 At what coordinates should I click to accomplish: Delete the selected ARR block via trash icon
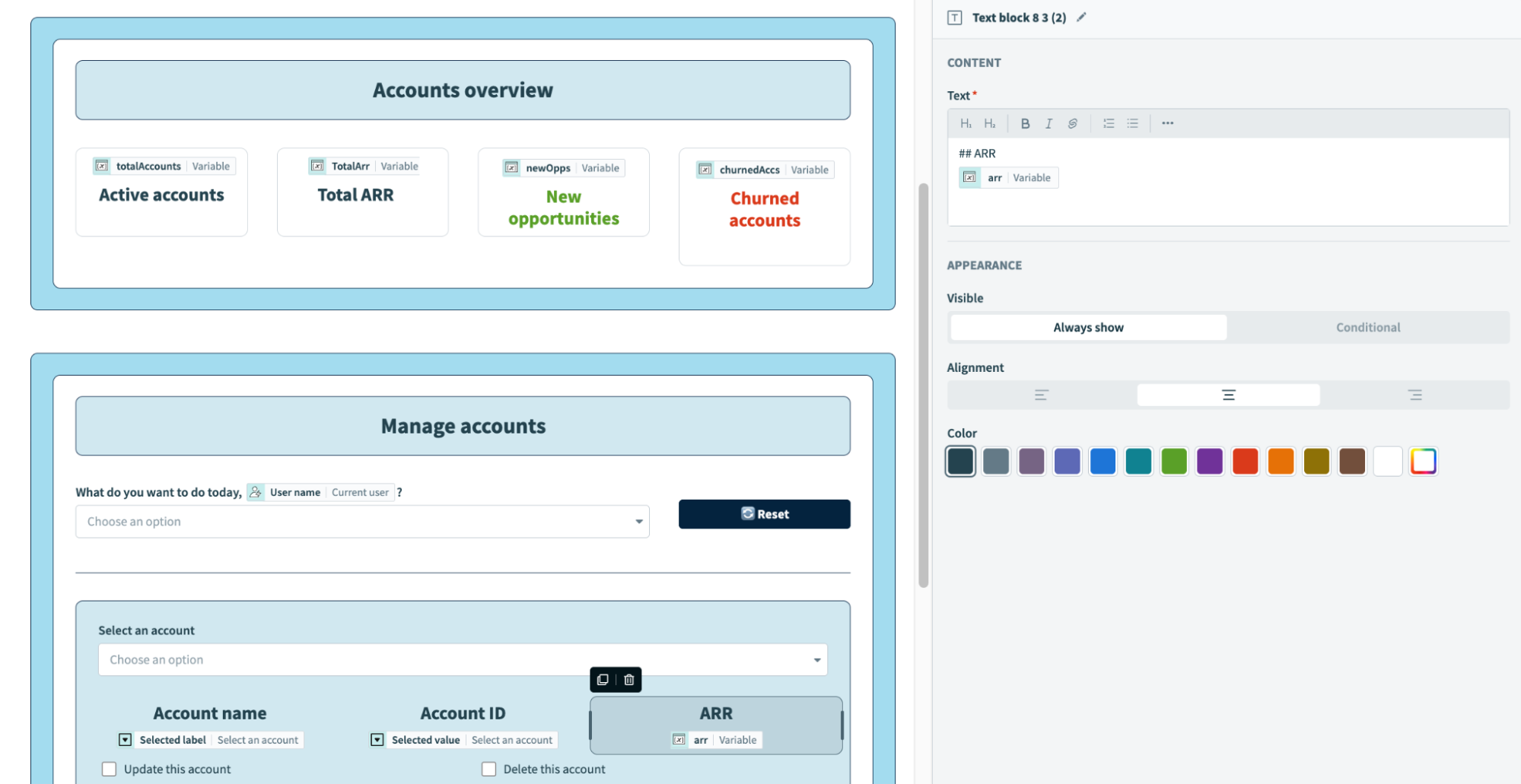tap(629, 680)
